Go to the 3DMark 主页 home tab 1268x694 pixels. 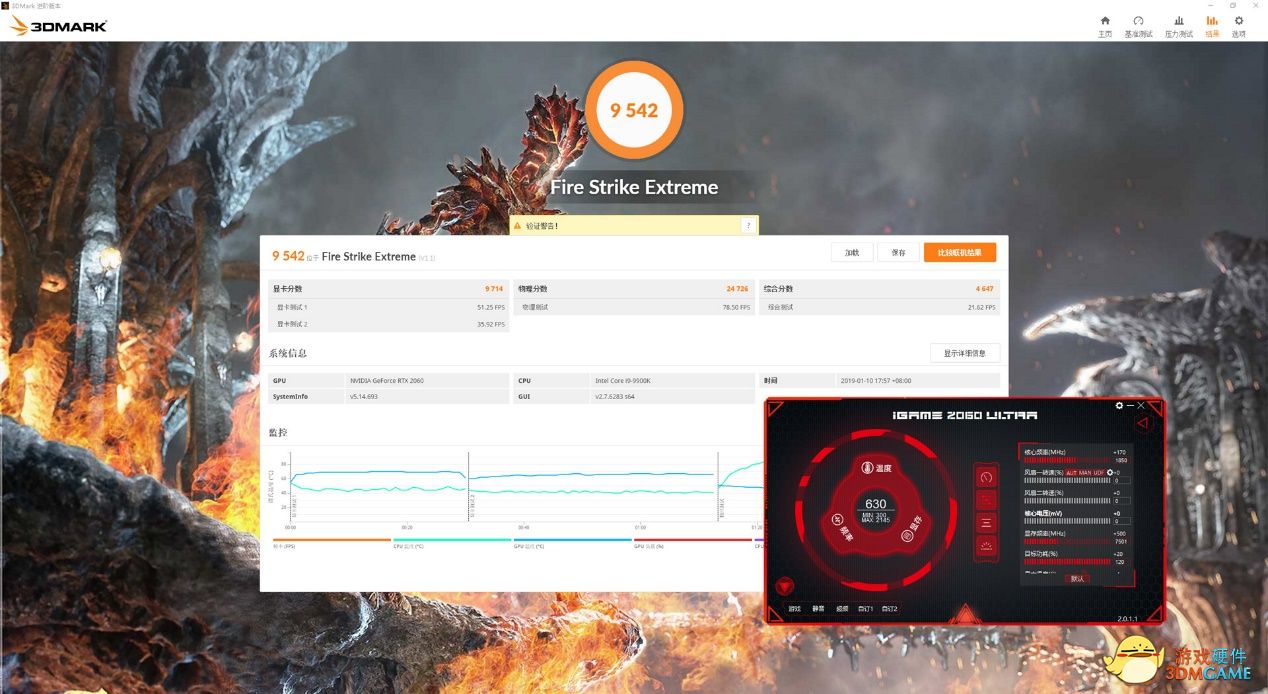[x=1105, y=26]
